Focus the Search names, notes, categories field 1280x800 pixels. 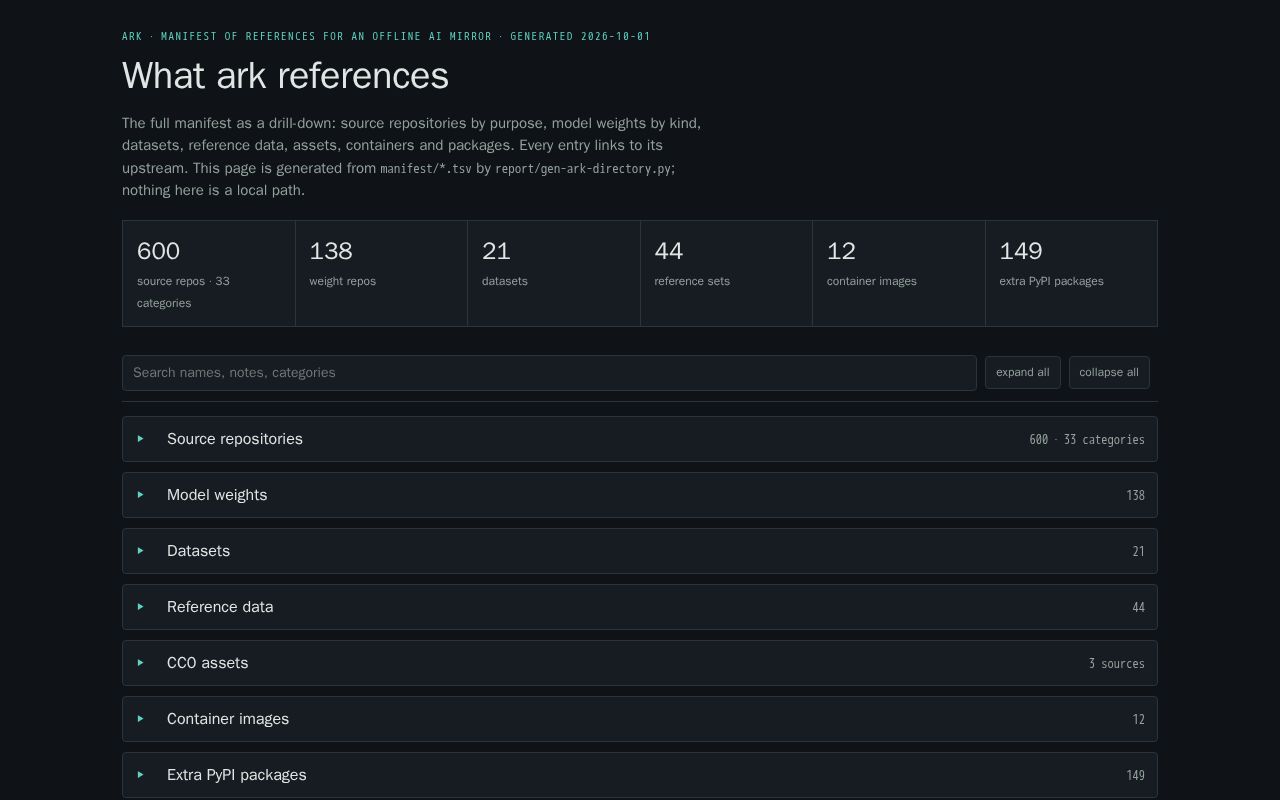point(549,373)
